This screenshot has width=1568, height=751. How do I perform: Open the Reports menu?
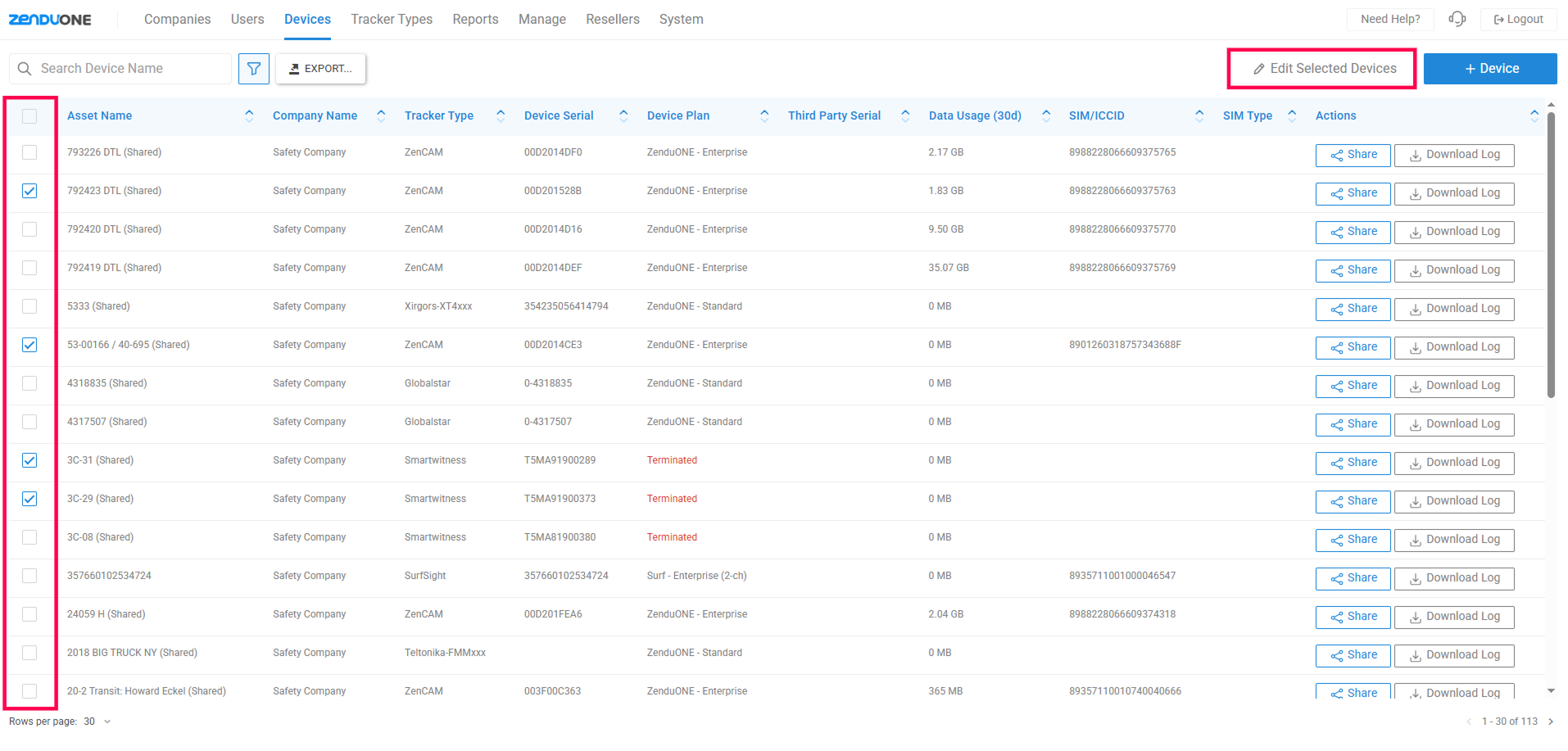click(475, 20)
